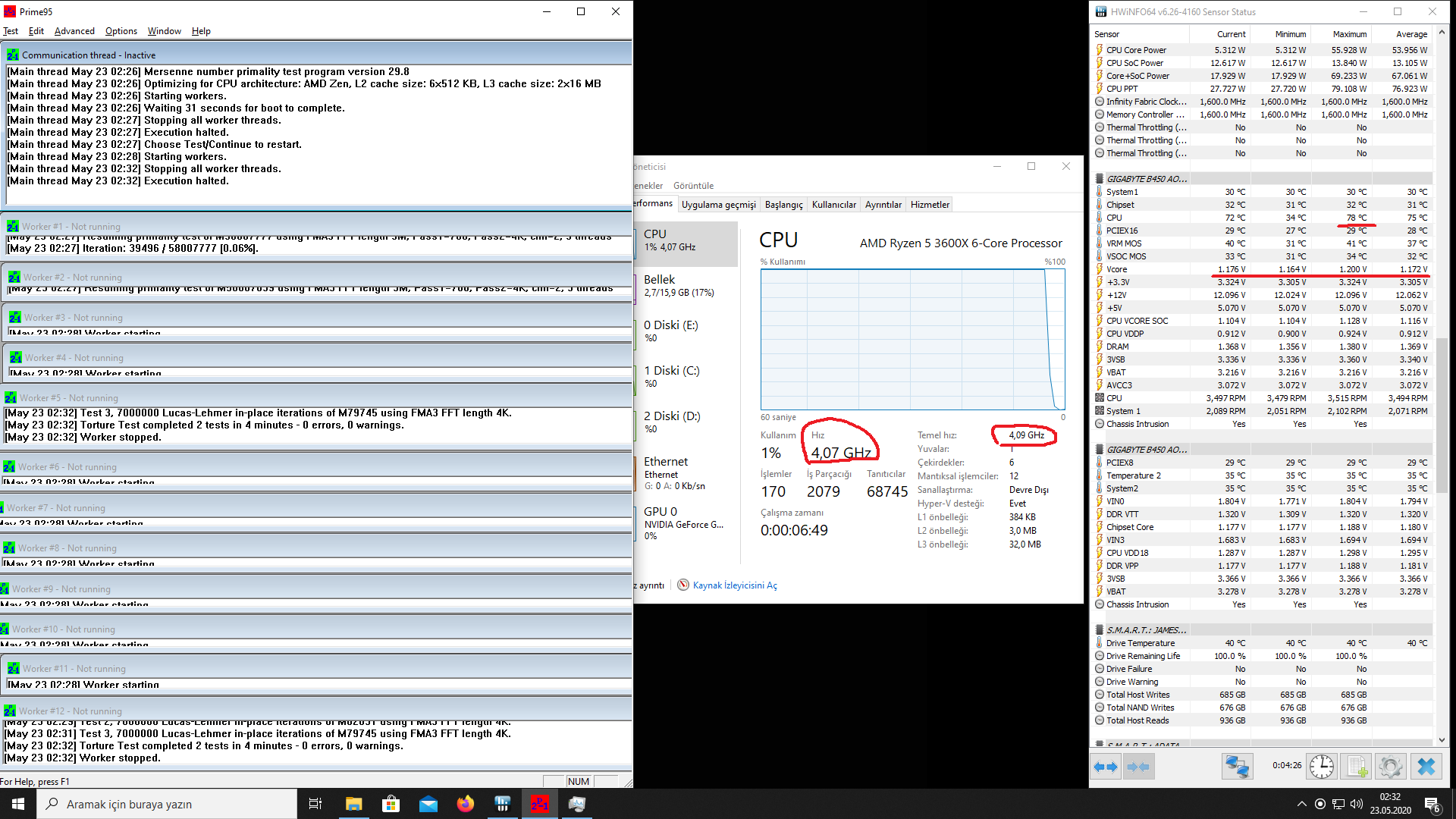Click the logging sheet with plus icon

pos(1357,767)
